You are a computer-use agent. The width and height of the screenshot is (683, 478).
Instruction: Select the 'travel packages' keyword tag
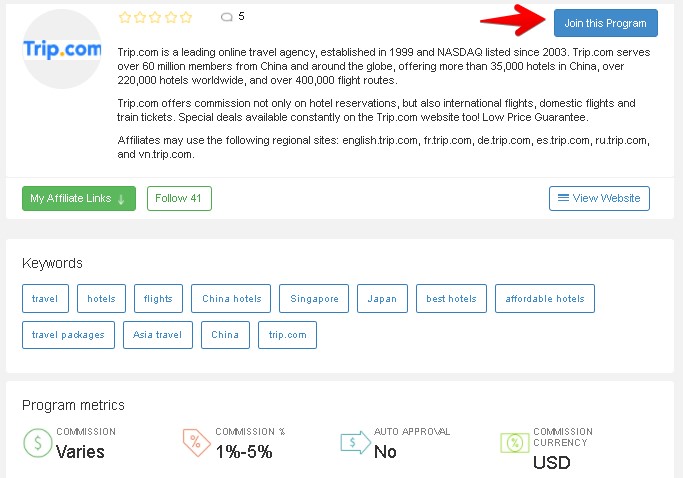(x=68, y=335)
